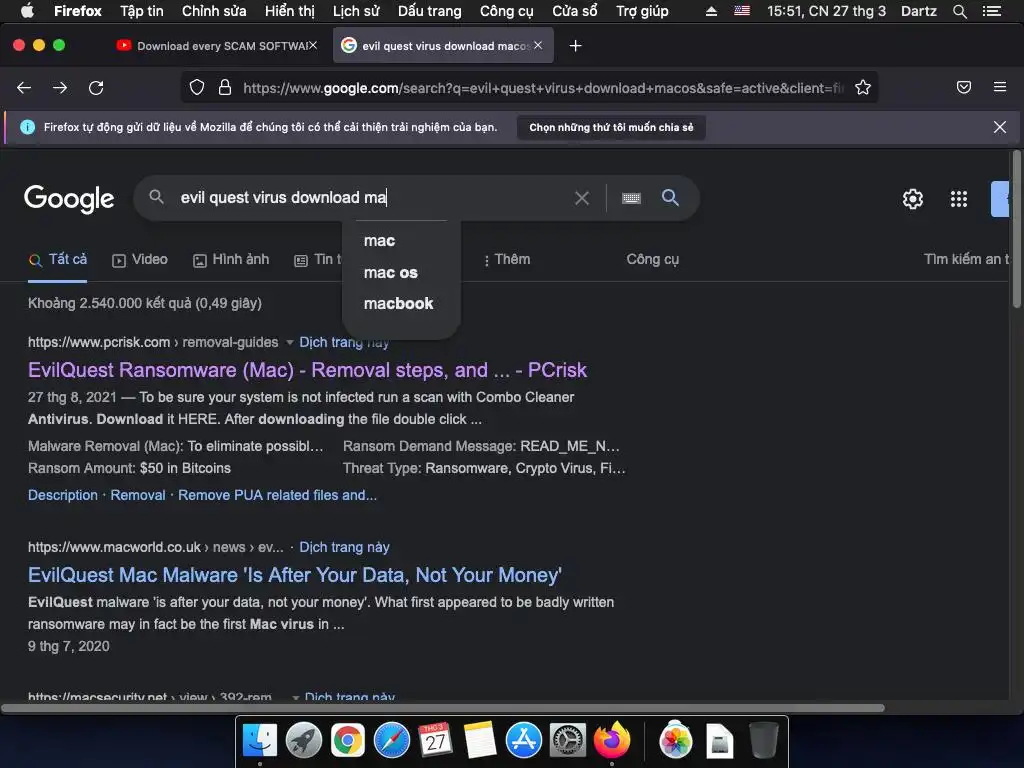Open the 'Công cụ' menu in menu bar
1024x768 pixels.
click(x=507, y=11)
